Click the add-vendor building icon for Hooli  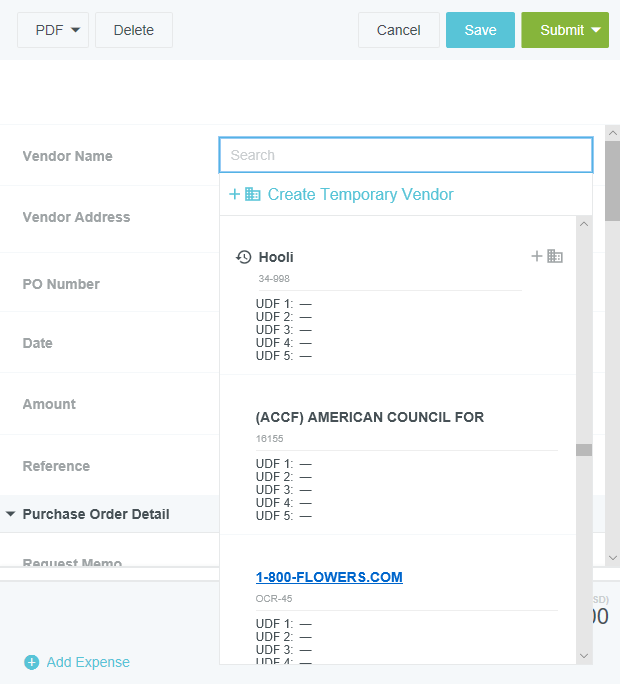548,256
